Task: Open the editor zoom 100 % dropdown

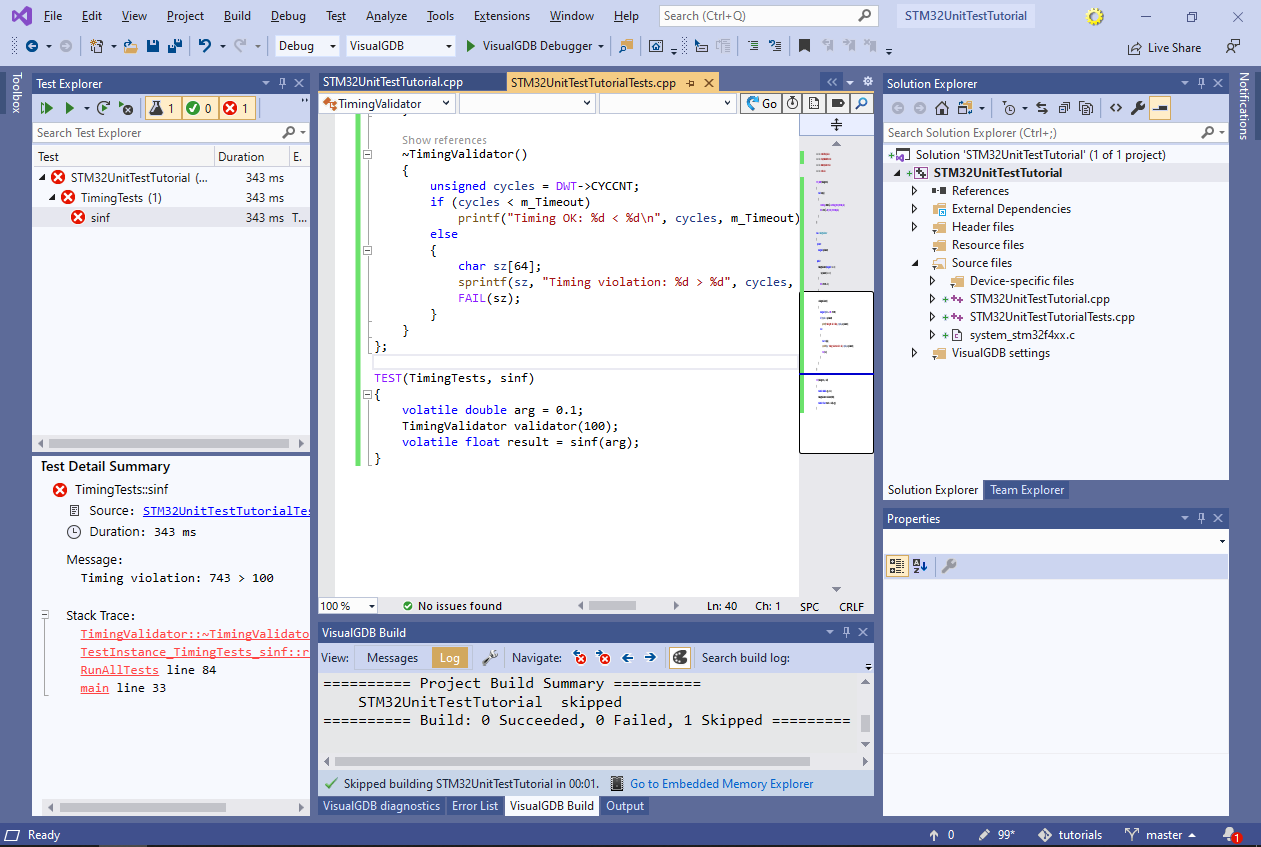Action: [x=348, y=606]
